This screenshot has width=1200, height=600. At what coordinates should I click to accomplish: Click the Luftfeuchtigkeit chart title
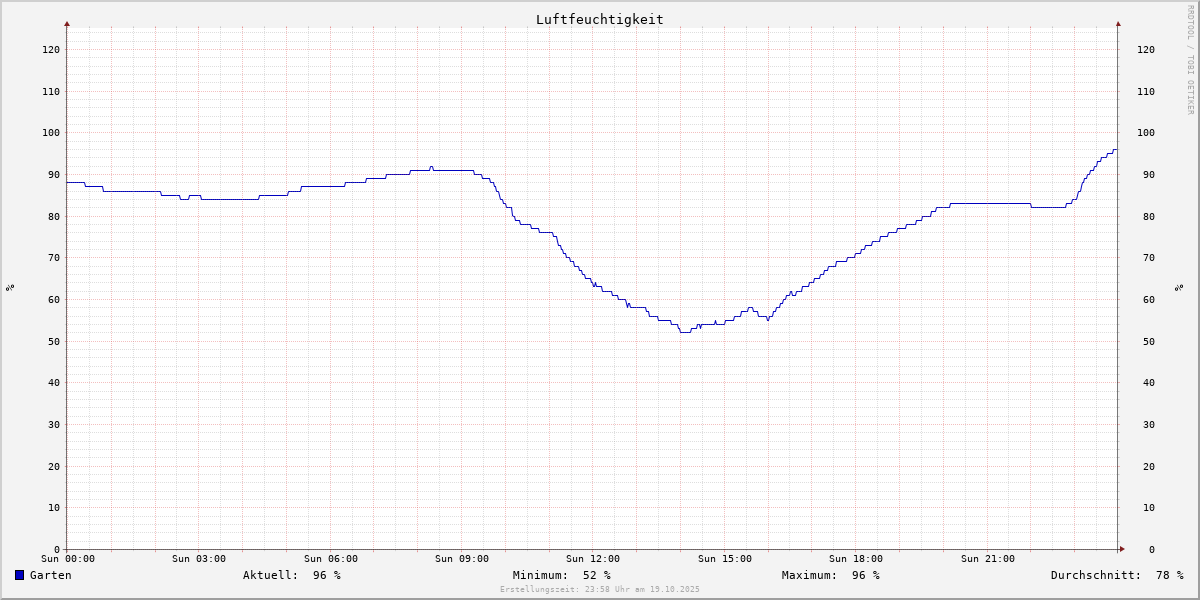pos(599,19)
